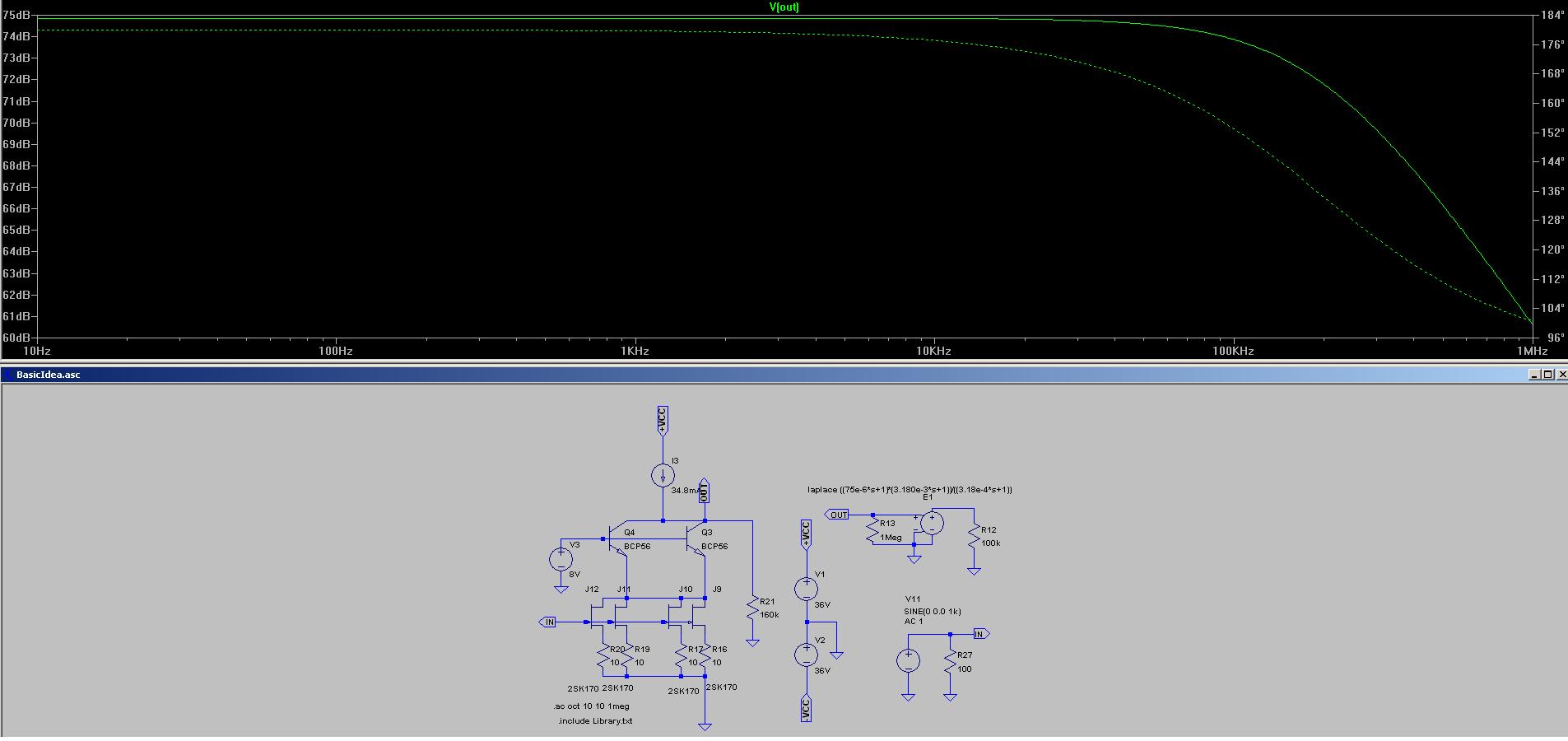Image resolution: width=1568 pixels, height=741 pixels.
Task: Click resistor R20 symbol
Action: 603,656
